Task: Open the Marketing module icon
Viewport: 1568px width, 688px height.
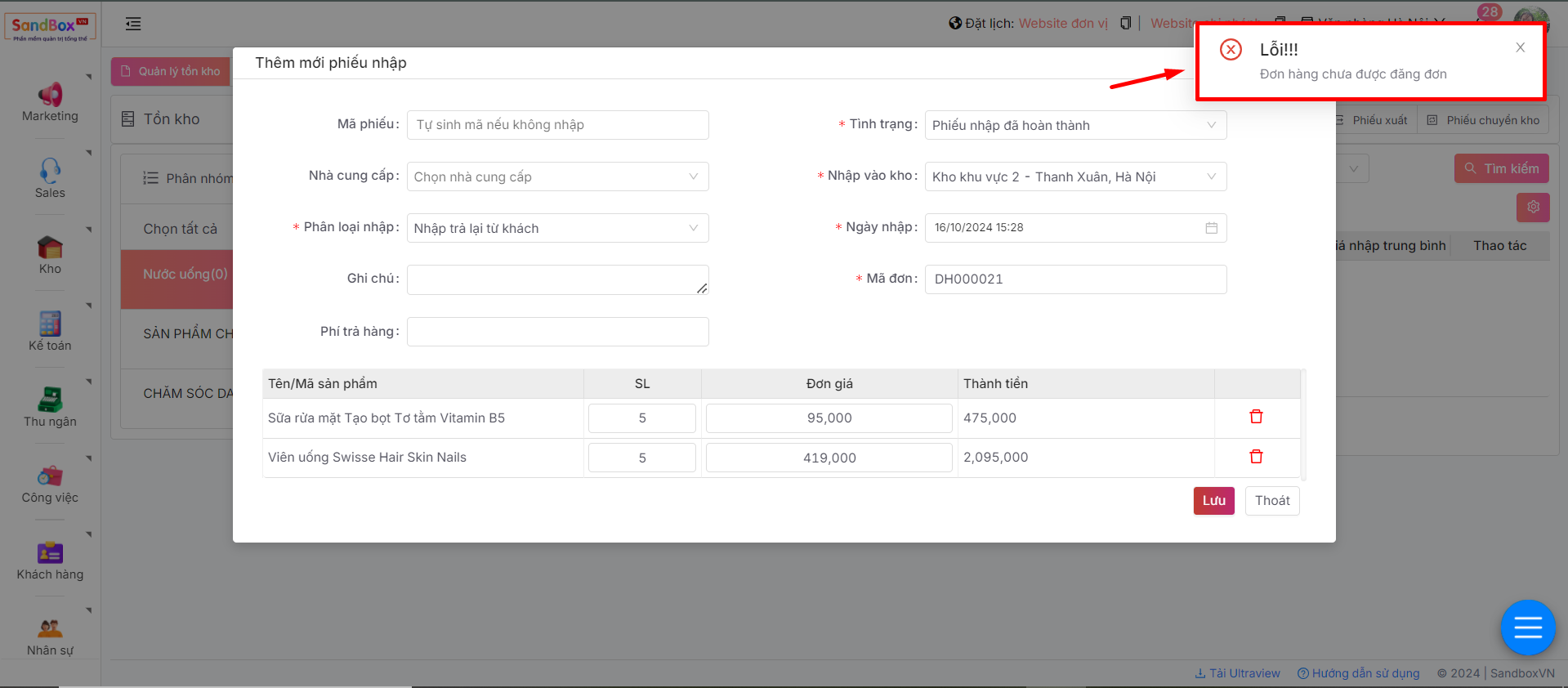Action: click(50, 95)
